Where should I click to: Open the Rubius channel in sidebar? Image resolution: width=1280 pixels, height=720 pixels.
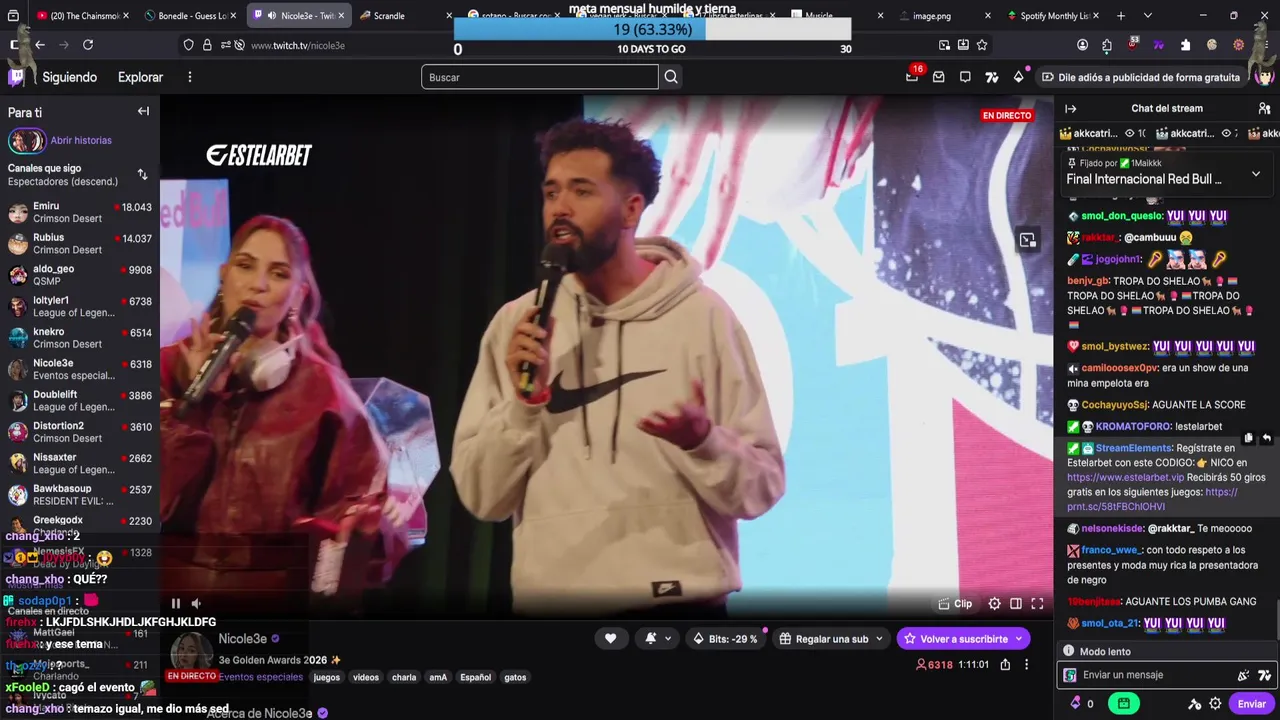(80, 244)
